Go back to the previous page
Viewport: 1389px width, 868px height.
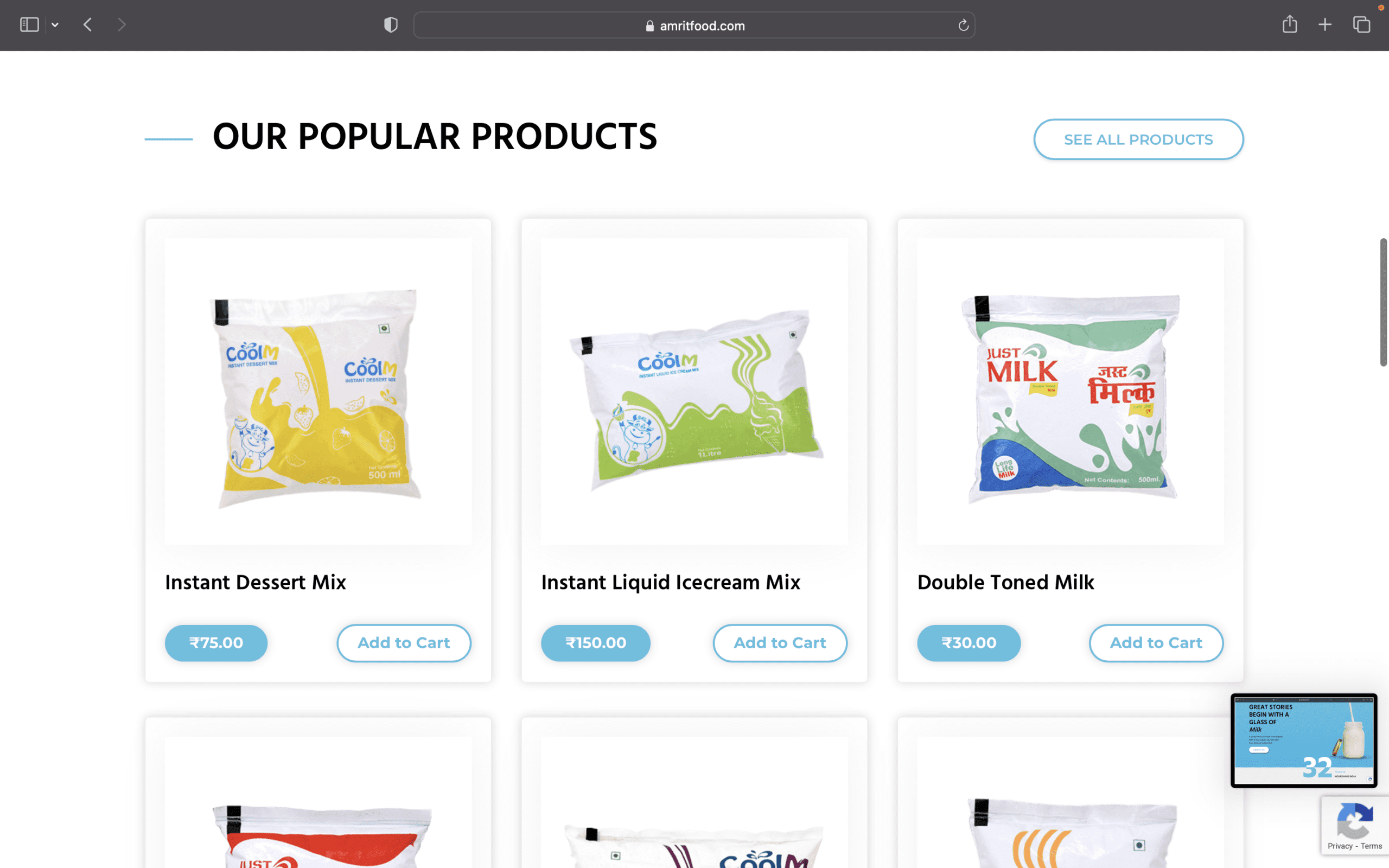88,25
